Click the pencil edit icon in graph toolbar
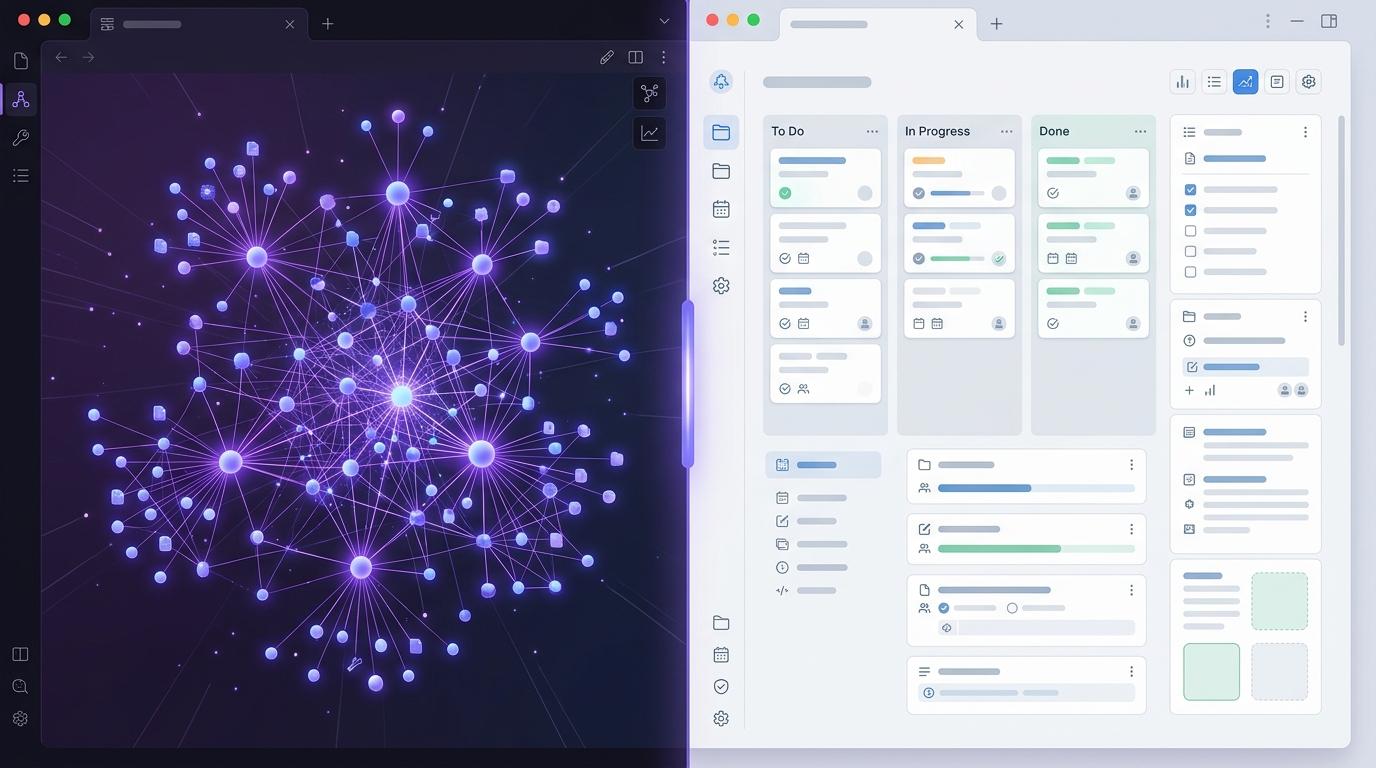This screenshot has width=1376, height=768. 606,57
